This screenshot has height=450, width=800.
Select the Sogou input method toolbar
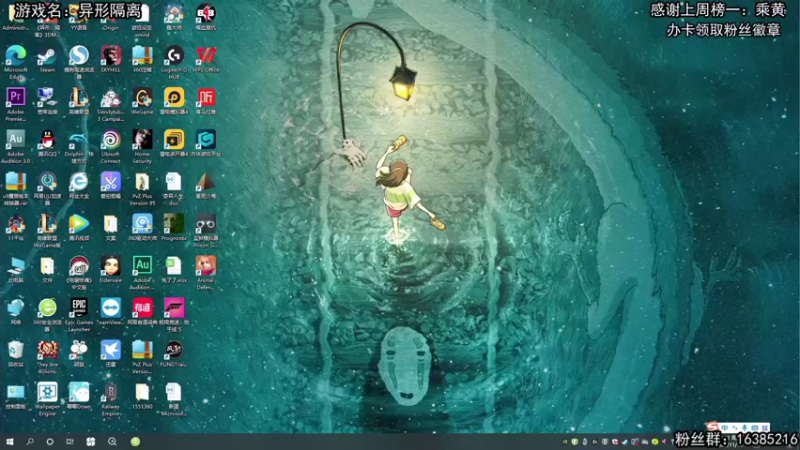point(738,428)
